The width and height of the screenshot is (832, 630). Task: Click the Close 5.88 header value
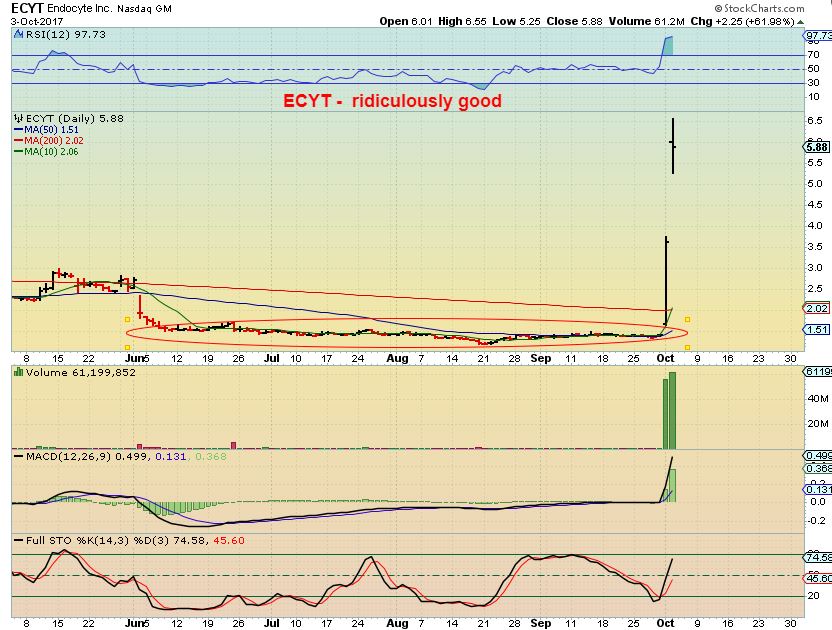[574, 22]
